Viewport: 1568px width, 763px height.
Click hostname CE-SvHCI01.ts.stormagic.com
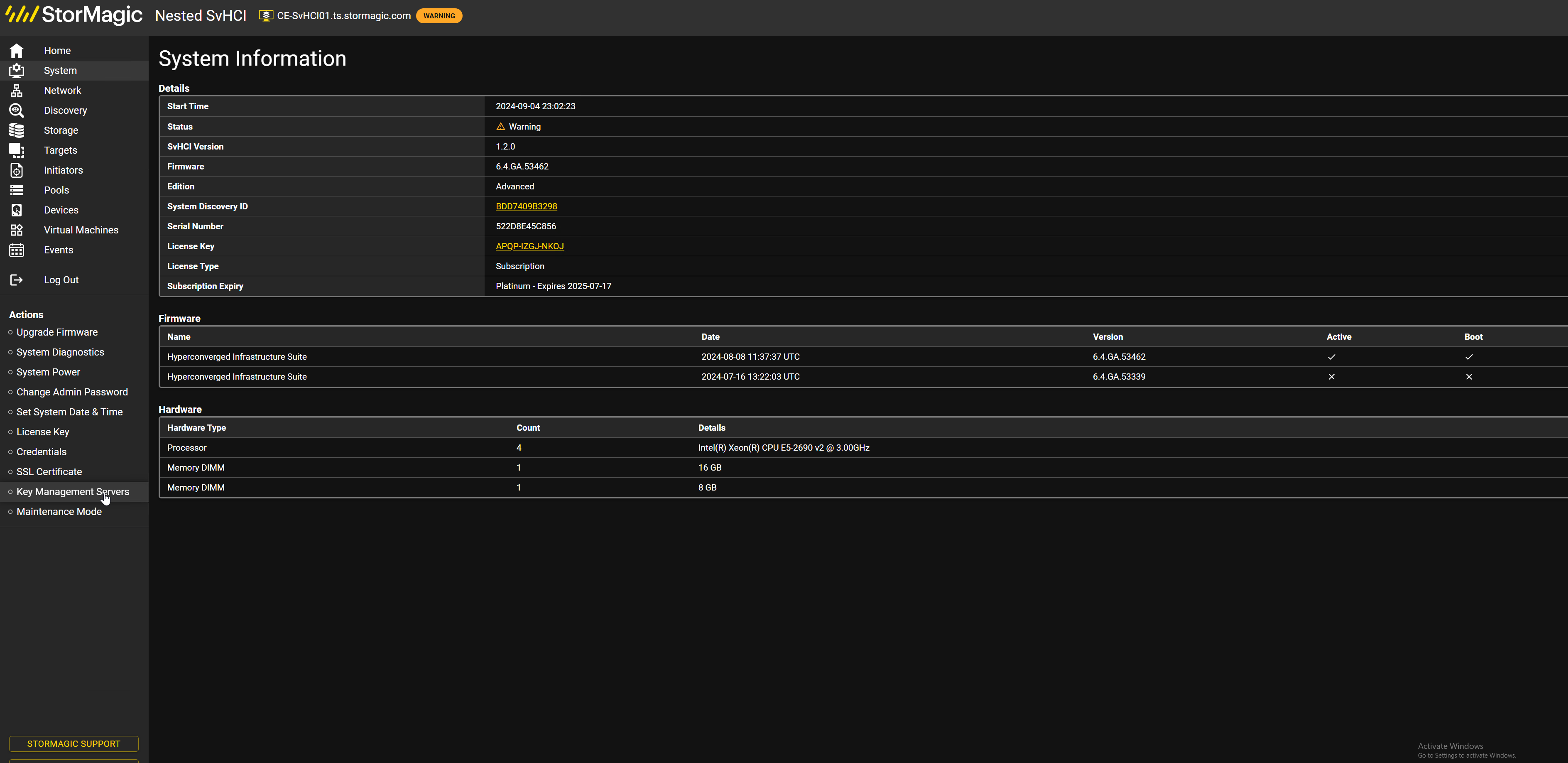pyautogui.click(x=344, y=16)
